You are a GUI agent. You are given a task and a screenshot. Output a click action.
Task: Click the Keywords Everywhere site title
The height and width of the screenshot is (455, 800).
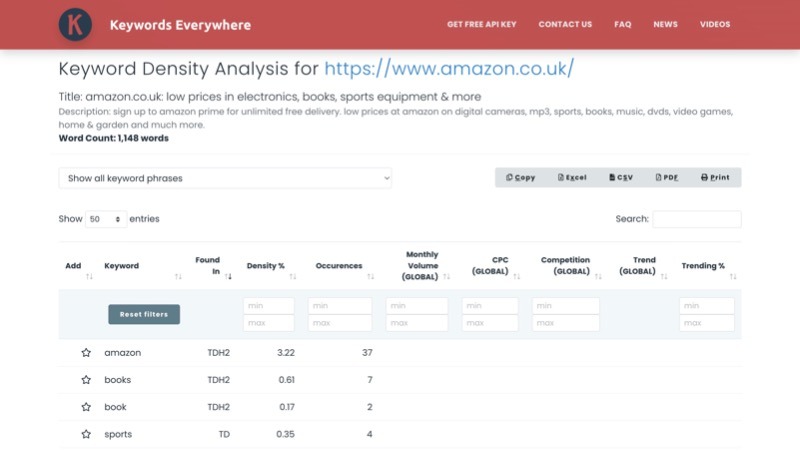(x=180, y=25)
